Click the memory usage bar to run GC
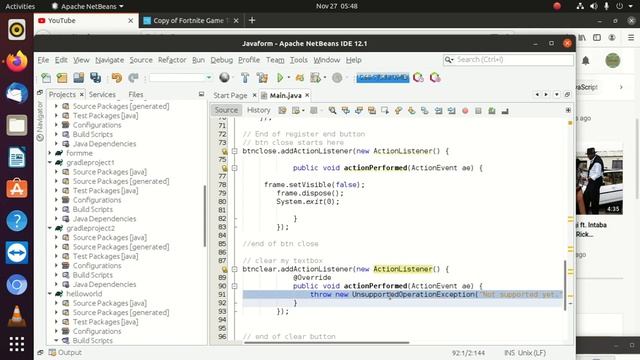 click(x=382, y=78)
